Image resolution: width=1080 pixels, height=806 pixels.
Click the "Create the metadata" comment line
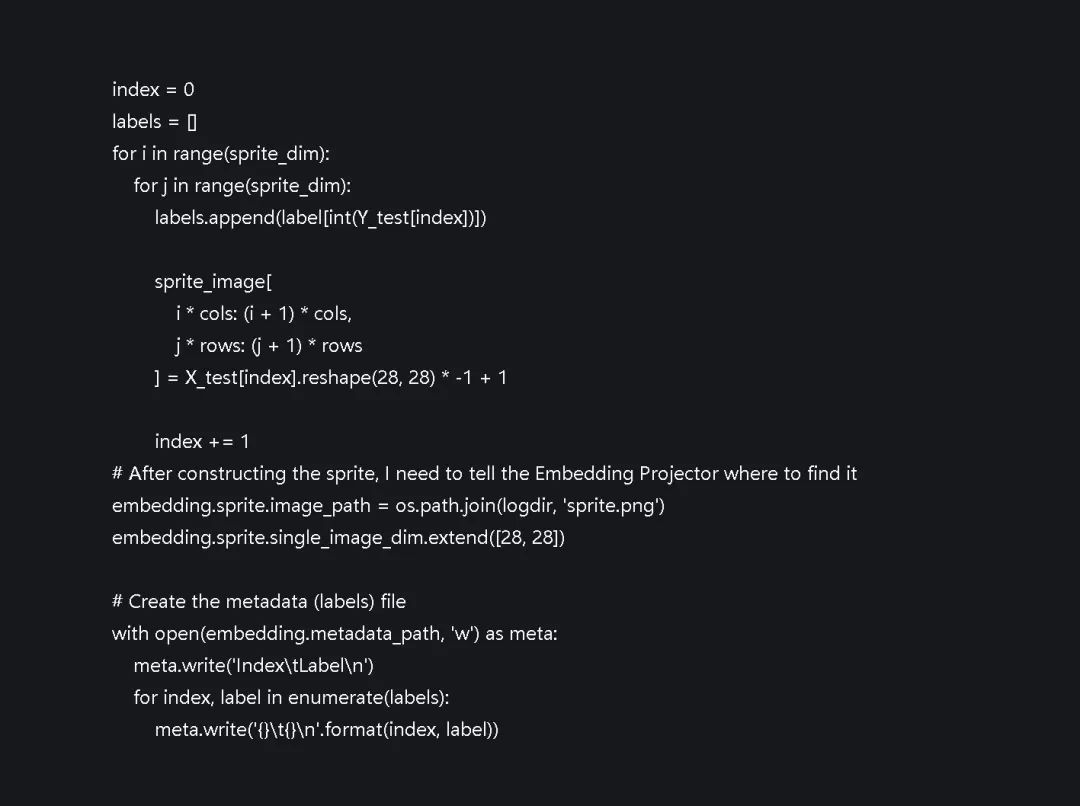pyautogui.click(x=259, y=602)
